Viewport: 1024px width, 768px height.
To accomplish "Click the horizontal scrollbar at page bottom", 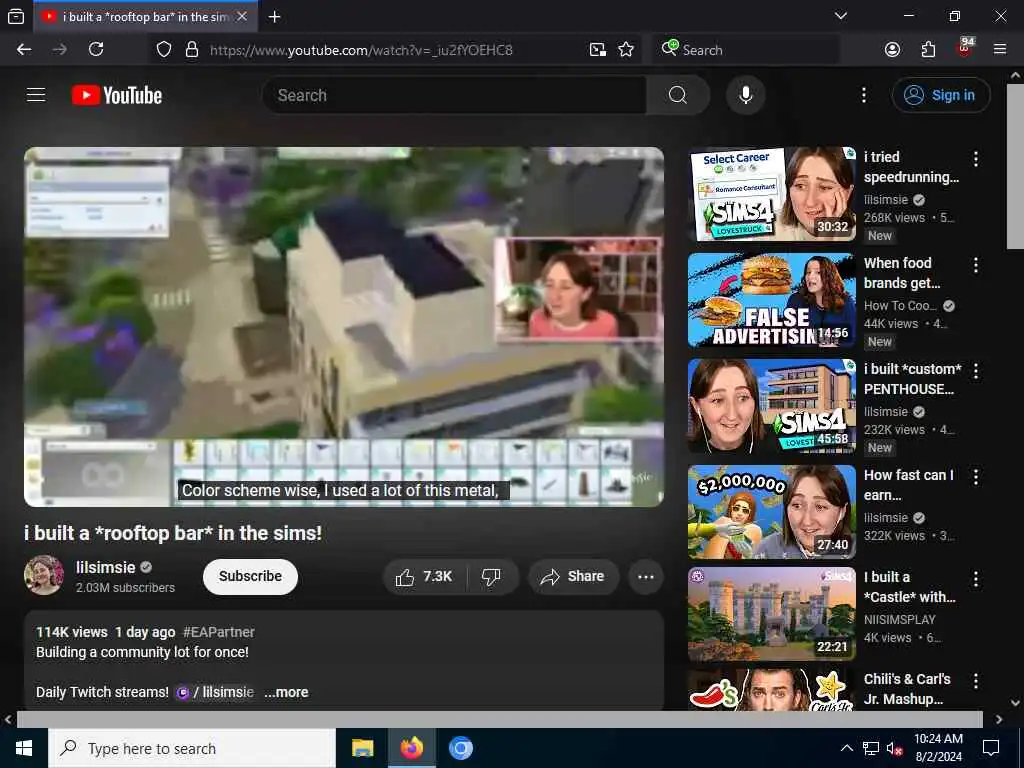I will click(x=500, y=719).
